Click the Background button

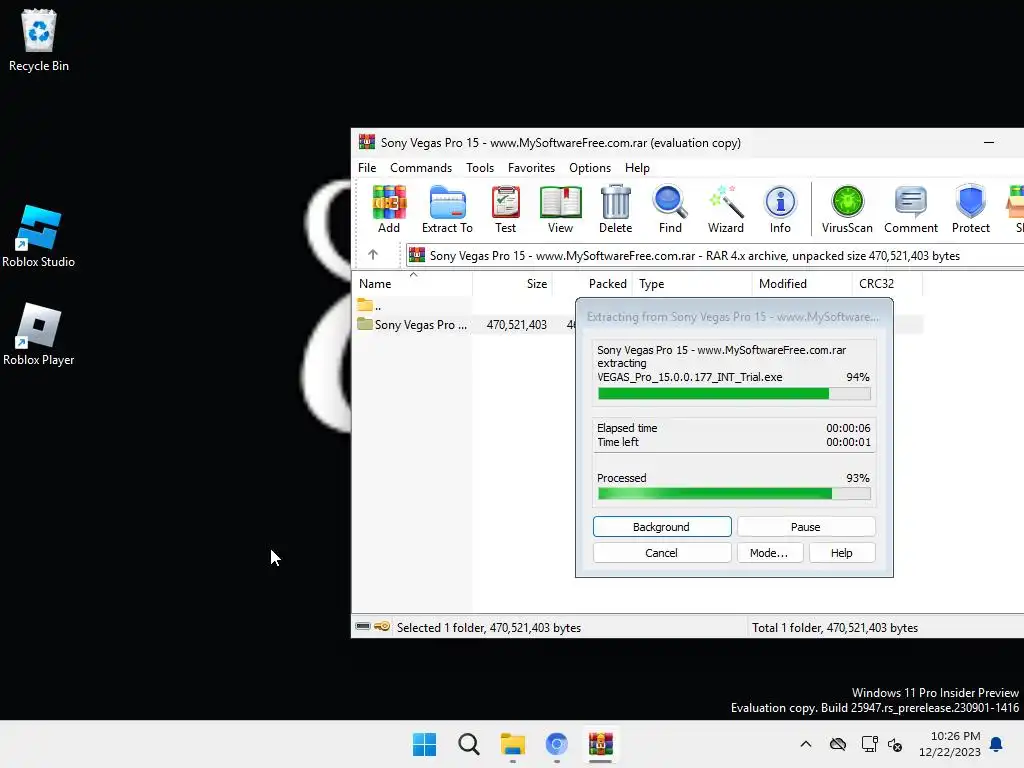point(662,527)
